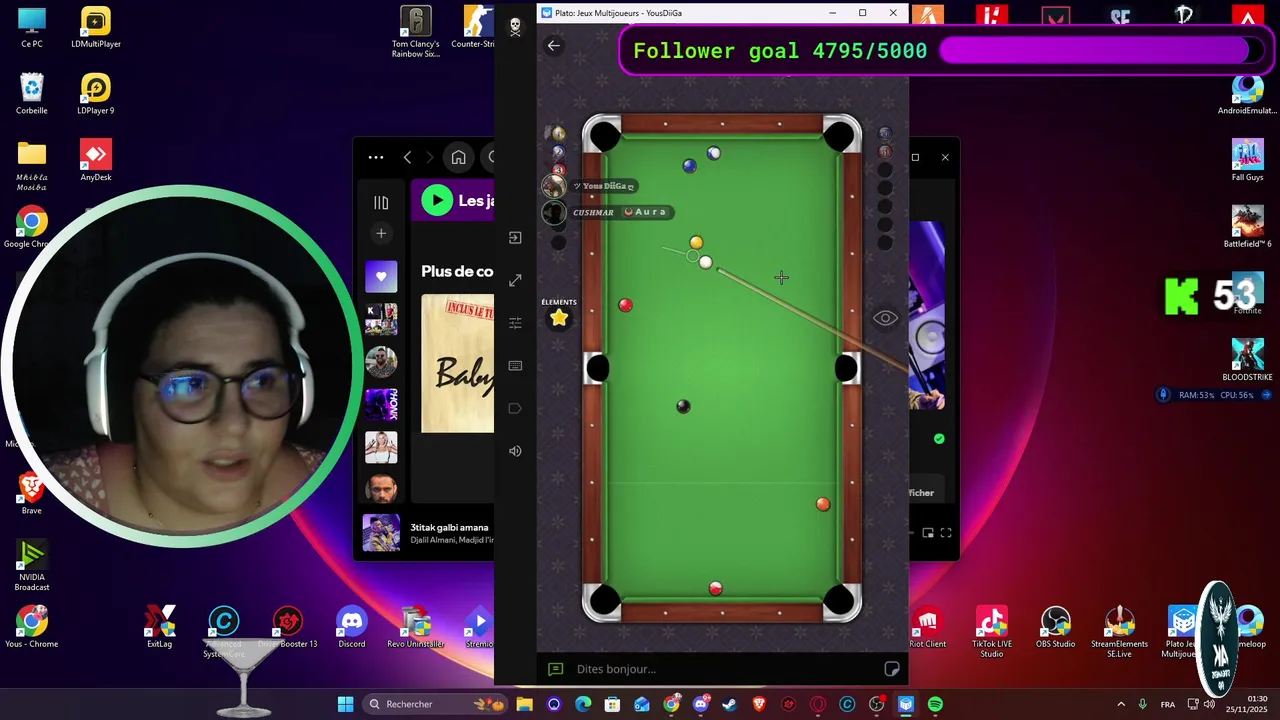The width and height of the screenshot is (1280, 720).
Task: Click the chat bubble icon near input
Action: [556, 669]
